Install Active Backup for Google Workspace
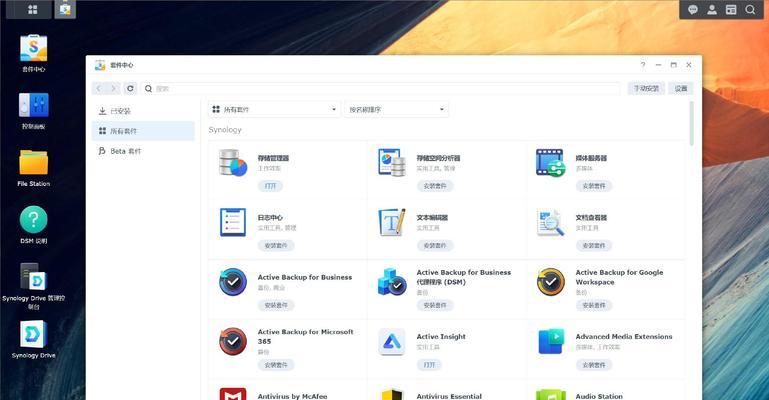Viewport: 769px width, 400px height. click(x=593, y=305)
